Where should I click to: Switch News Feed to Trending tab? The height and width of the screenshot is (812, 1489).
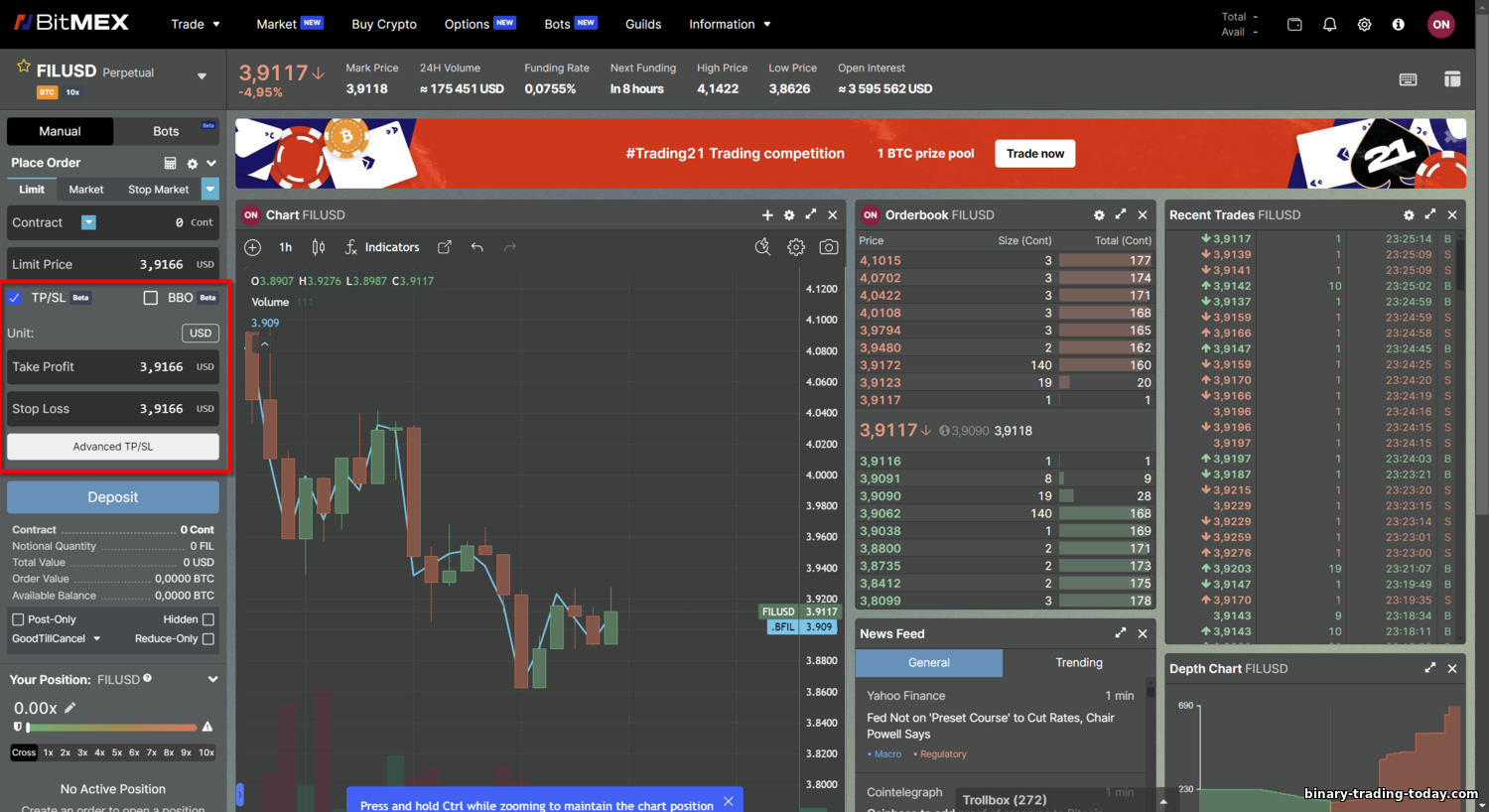click(1079, 663)
